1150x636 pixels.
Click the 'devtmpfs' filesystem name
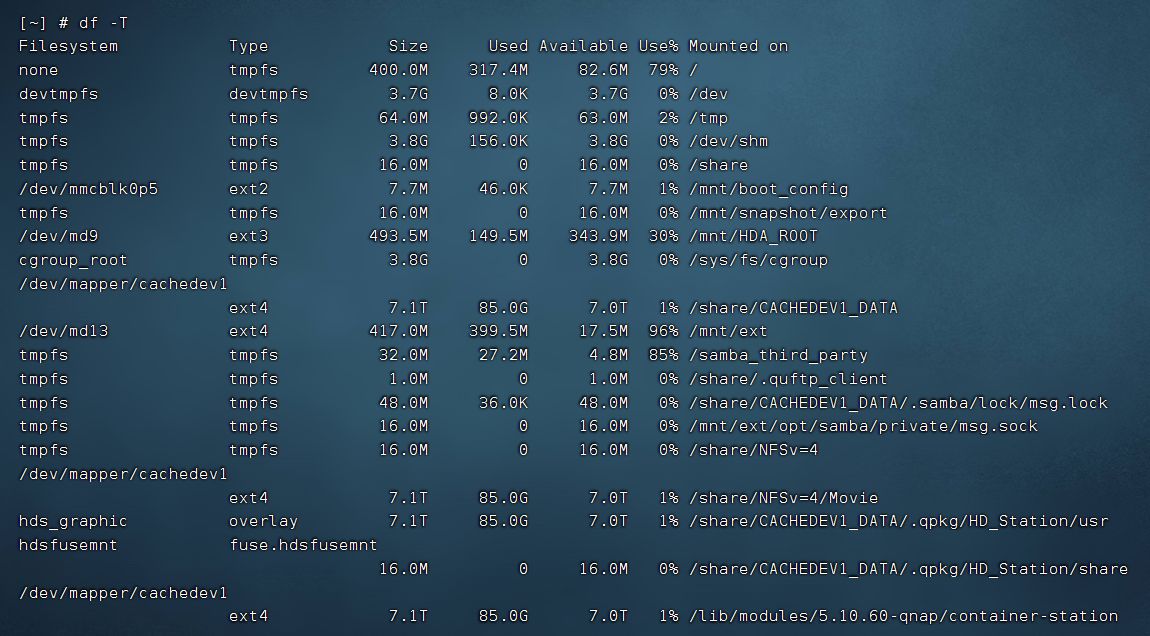click(58, 94)
